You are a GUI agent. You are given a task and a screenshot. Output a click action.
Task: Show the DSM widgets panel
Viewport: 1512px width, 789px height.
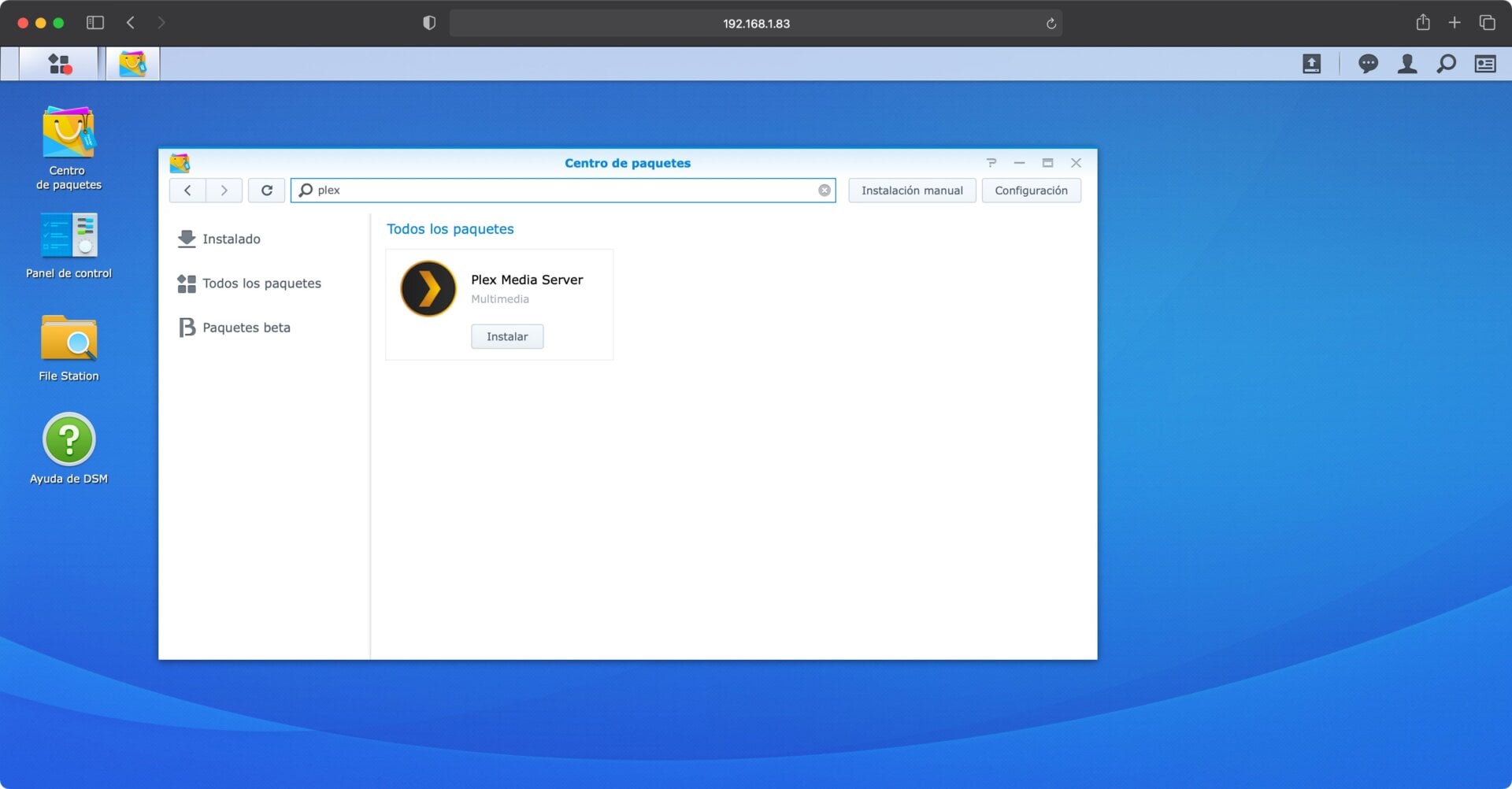tap(1485, 64)
